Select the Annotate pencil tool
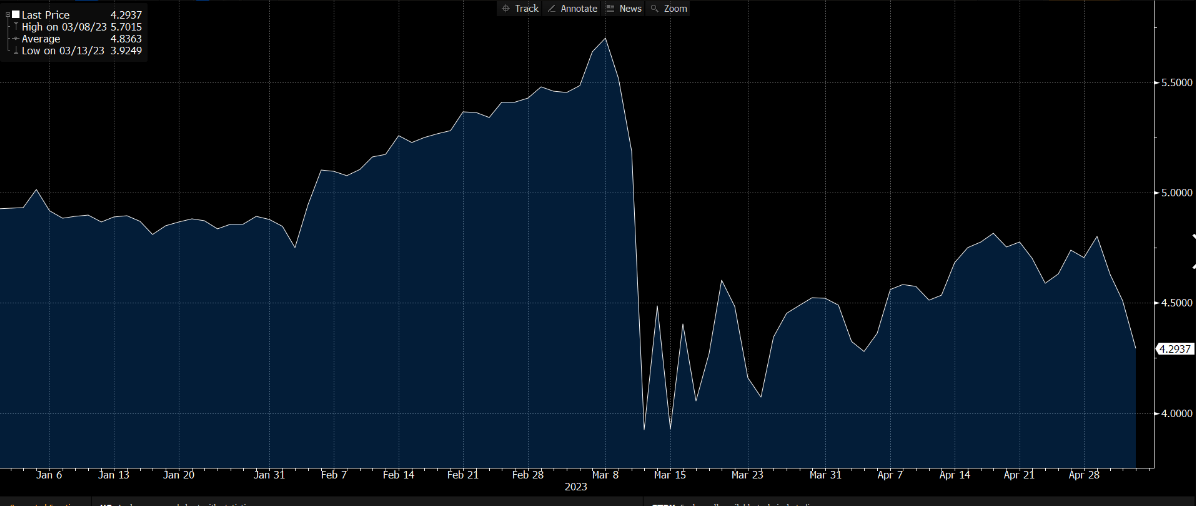The image size is (1196, 506). point(572,8)
